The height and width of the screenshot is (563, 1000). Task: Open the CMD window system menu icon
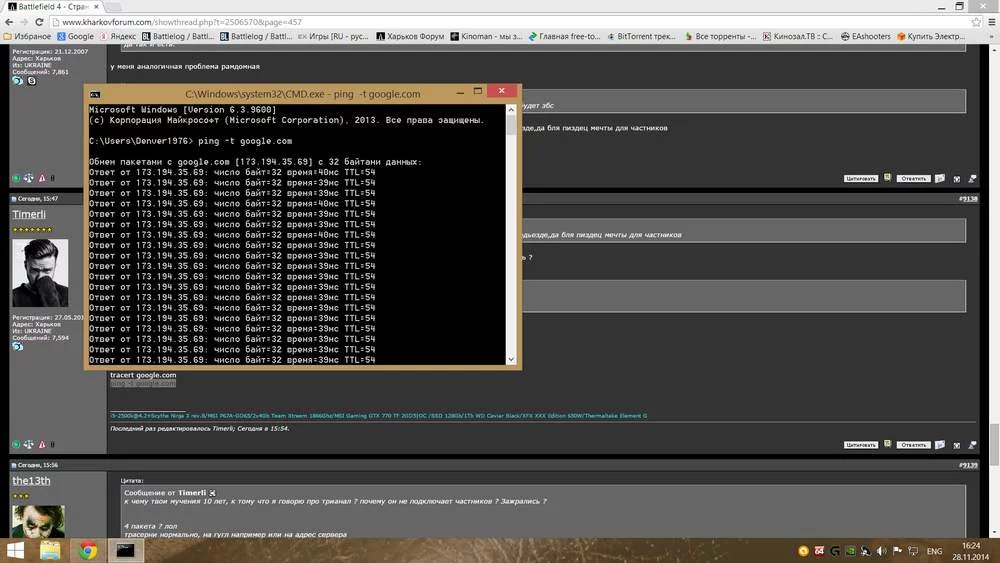(x=95, y=94)
